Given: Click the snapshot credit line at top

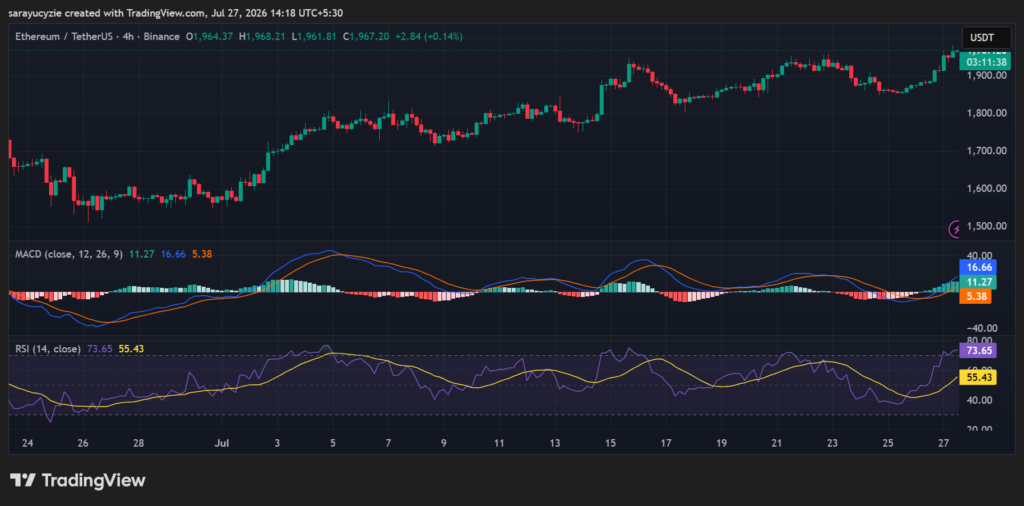Looking at the screenshot, I should pyautogui.click(x=176, y=12).
